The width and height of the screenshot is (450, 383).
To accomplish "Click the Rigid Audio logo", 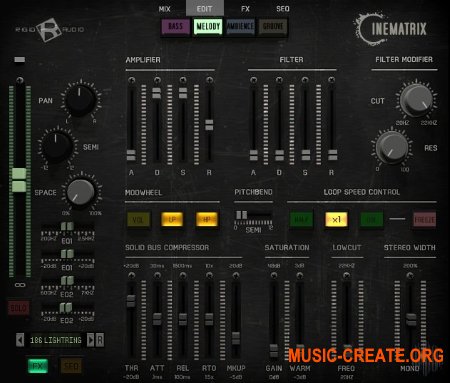I will [x=49, y=30].
